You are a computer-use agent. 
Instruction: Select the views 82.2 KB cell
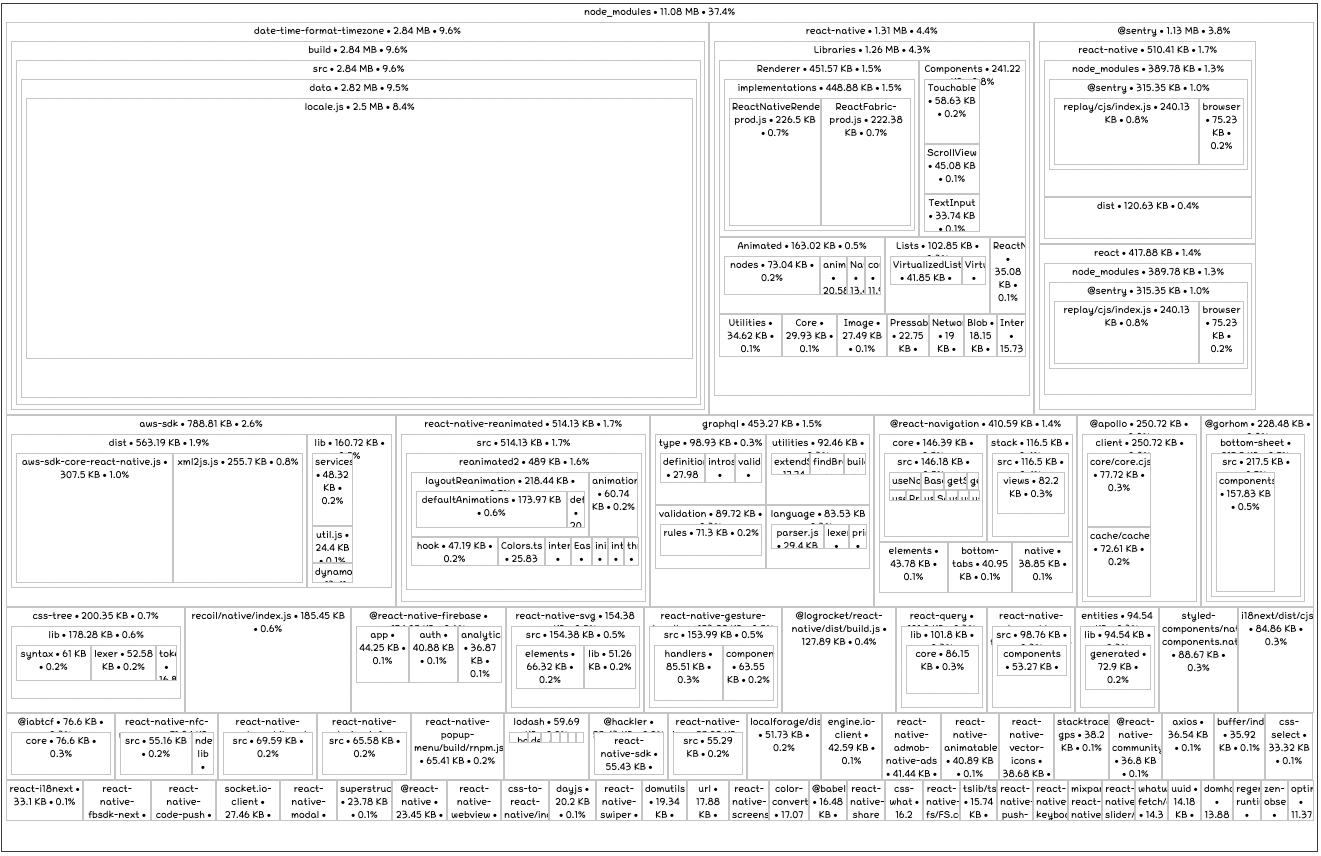point(1029,493)
